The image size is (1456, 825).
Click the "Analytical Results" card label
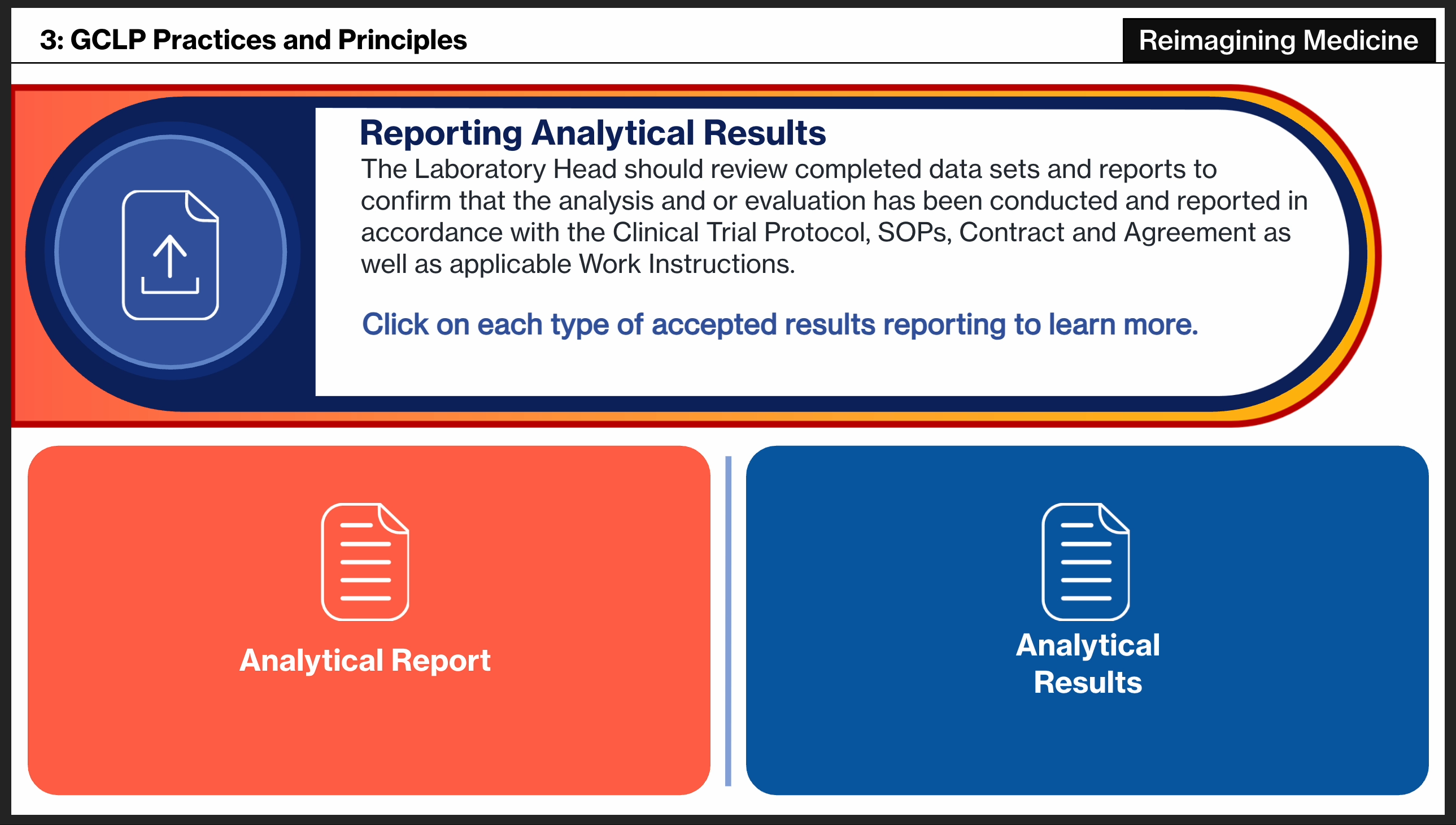(1087, 663)
